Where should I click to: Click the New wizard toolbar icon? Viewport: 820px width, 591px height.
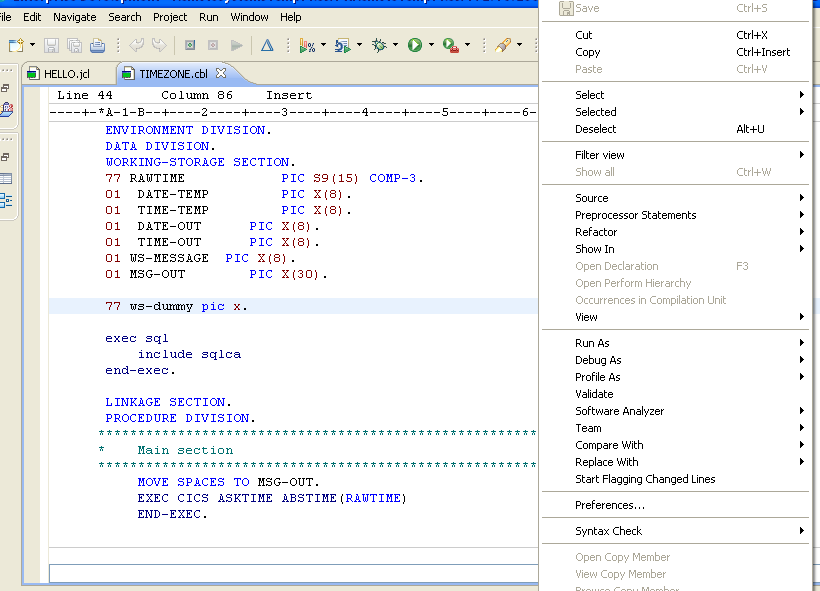click(16, 46)
